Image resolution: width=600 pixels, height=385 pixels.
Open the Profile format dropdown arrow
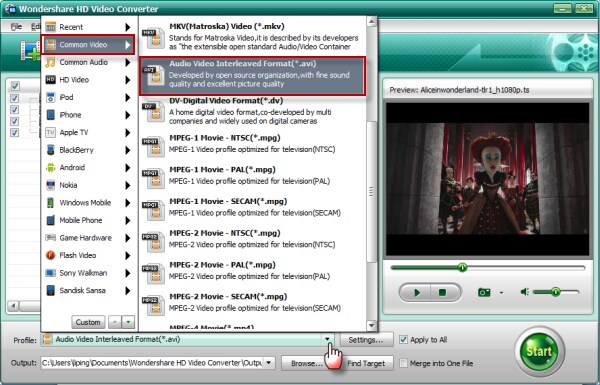(x=328, y=339)
